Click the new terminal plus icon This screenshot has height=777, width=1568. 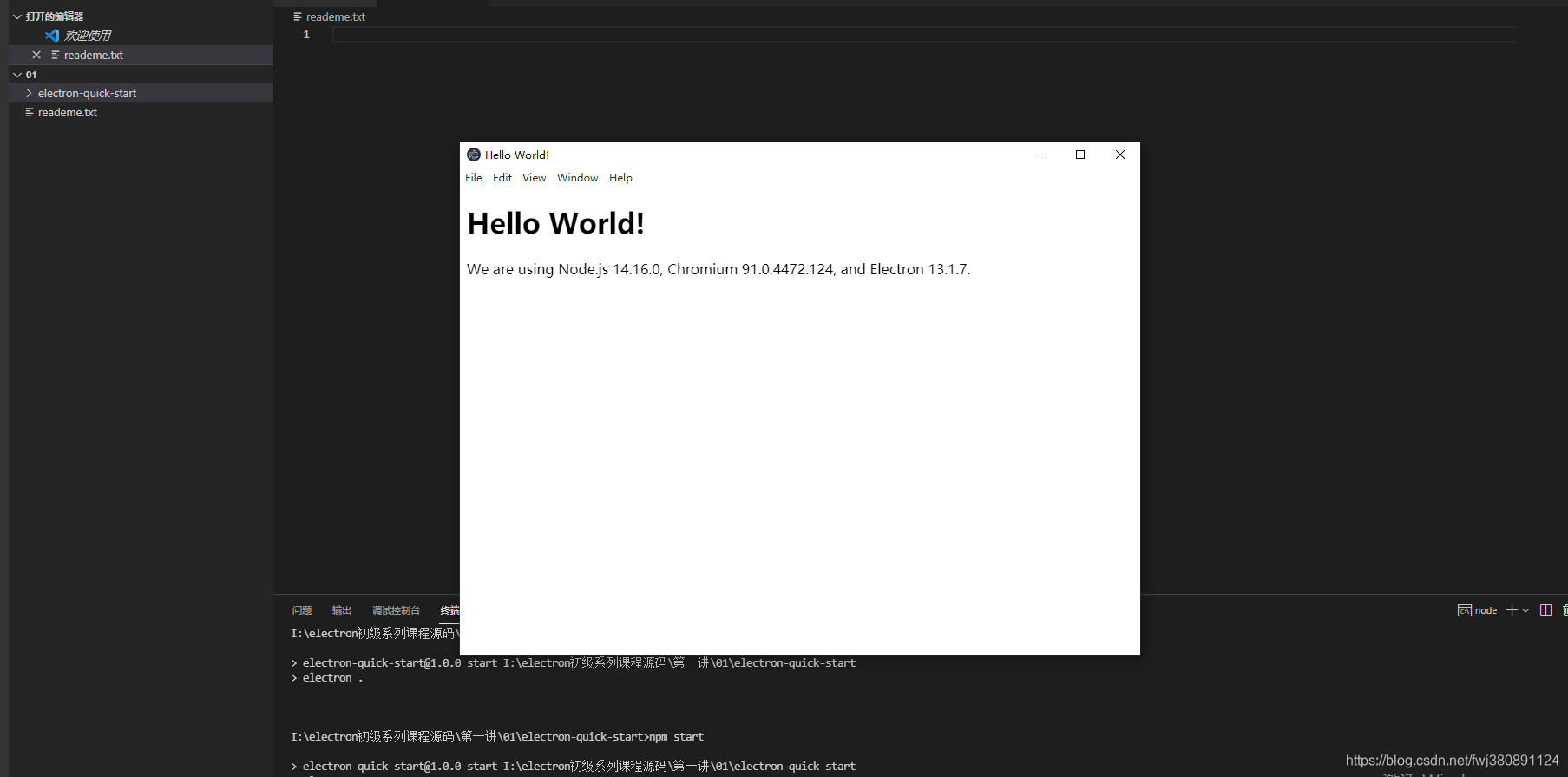click(x=1512, y=610)
